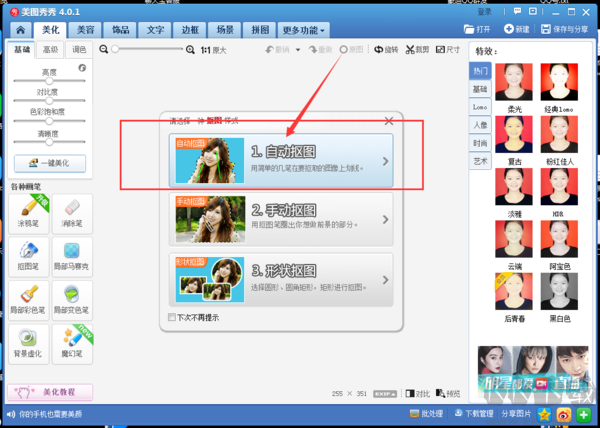Open the 饰品 tab

tap(120, 30)
